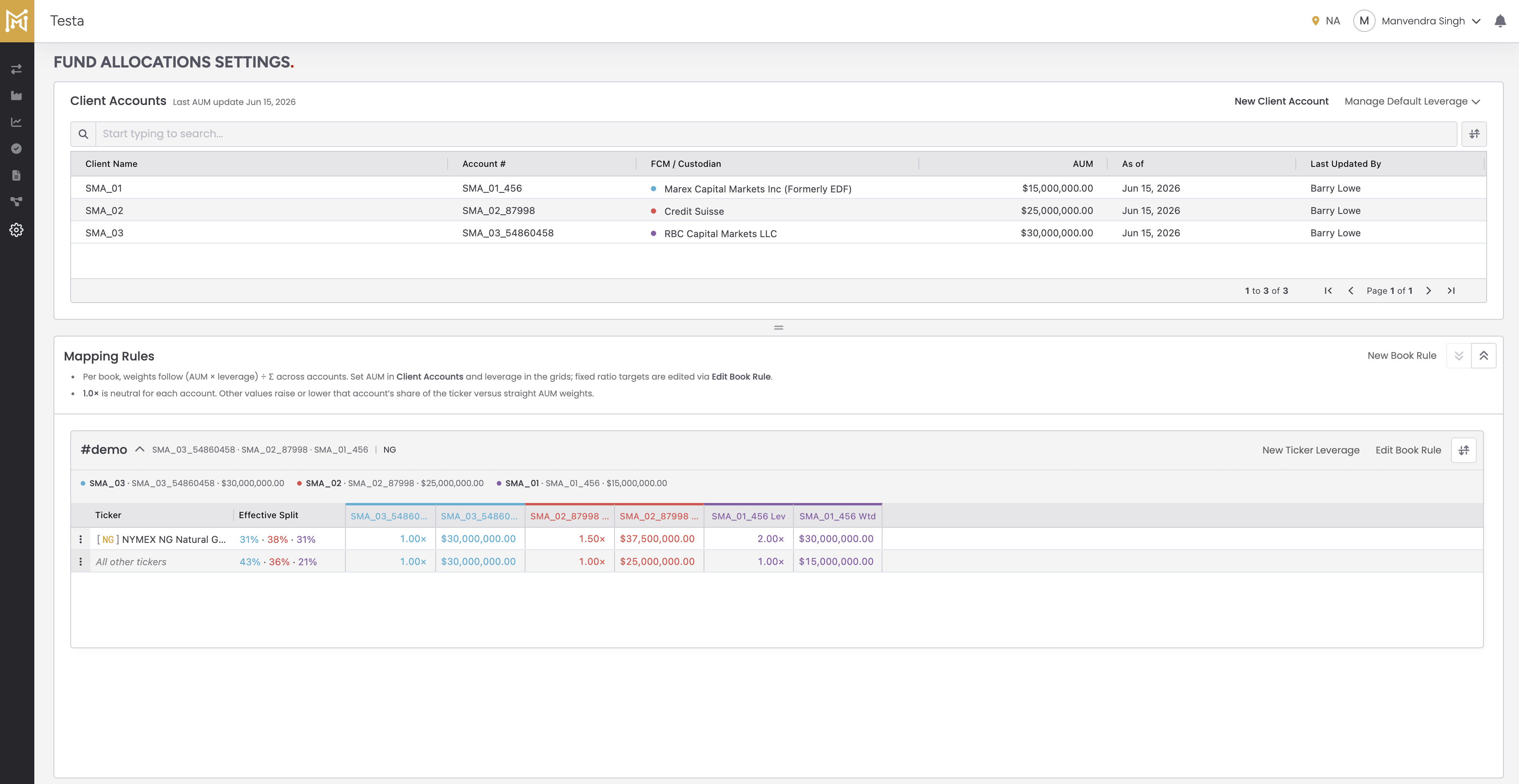Open #demo book grid column settings icon
This screenshot has width=1519, height=784.
coord(1463,450)
